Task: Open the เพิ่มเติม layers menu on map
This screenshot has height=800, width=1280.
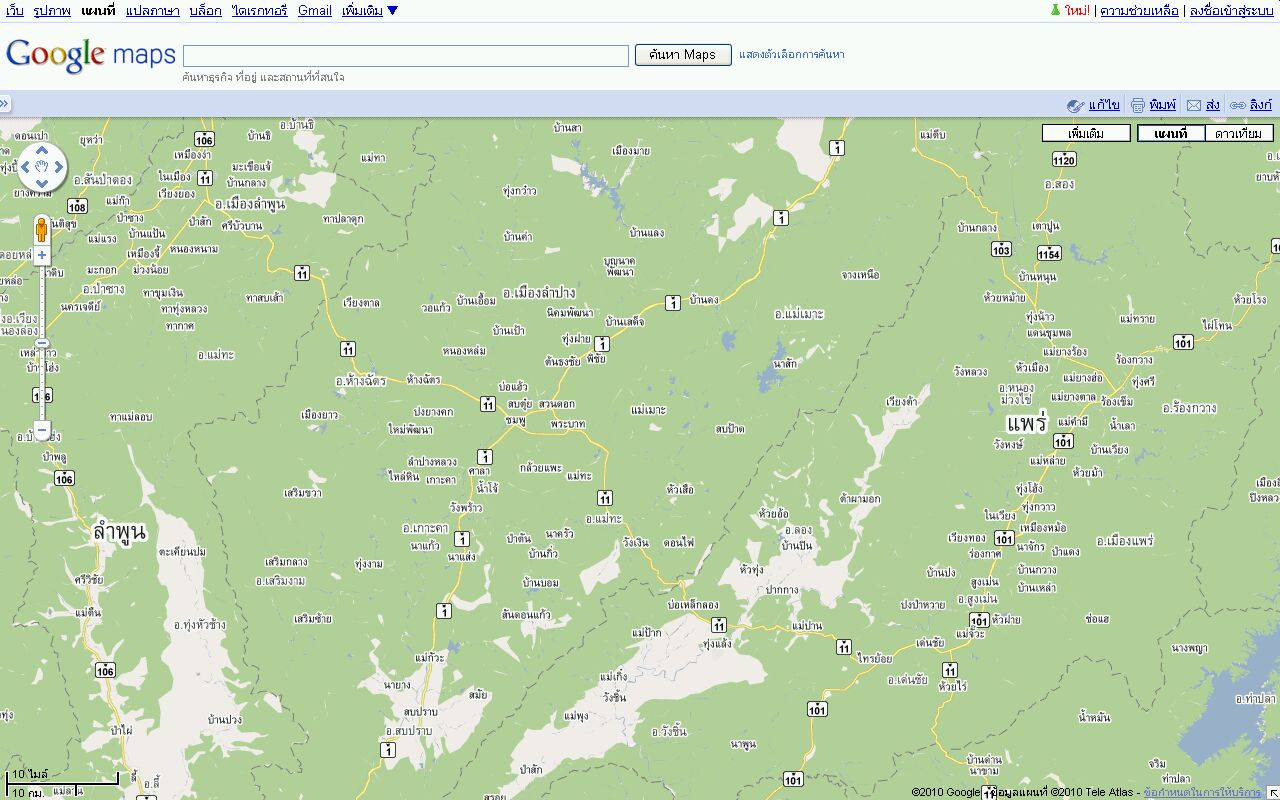Action: tap(1086, 133)
